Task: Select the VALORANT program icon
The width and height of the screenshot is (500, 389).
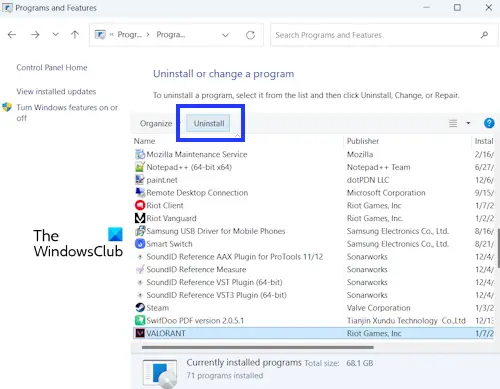Action: (140, 333)
